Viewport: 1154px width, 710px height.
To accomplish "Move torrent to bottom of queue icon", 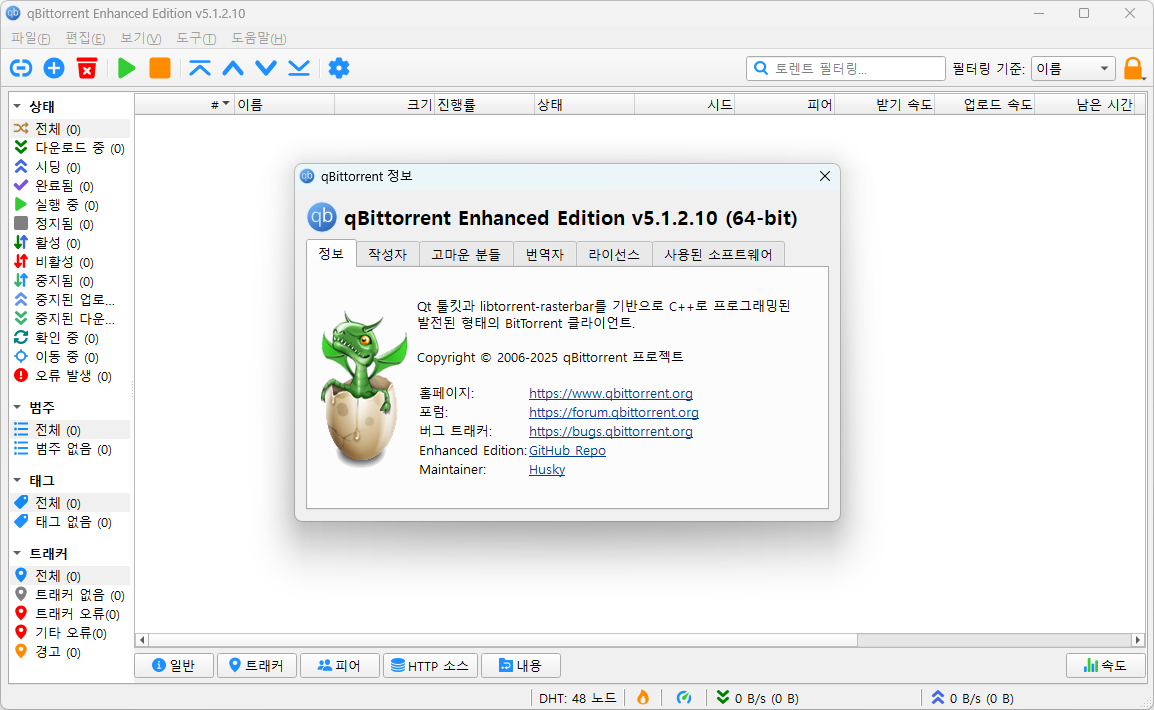I will click(x=299, y=68).
